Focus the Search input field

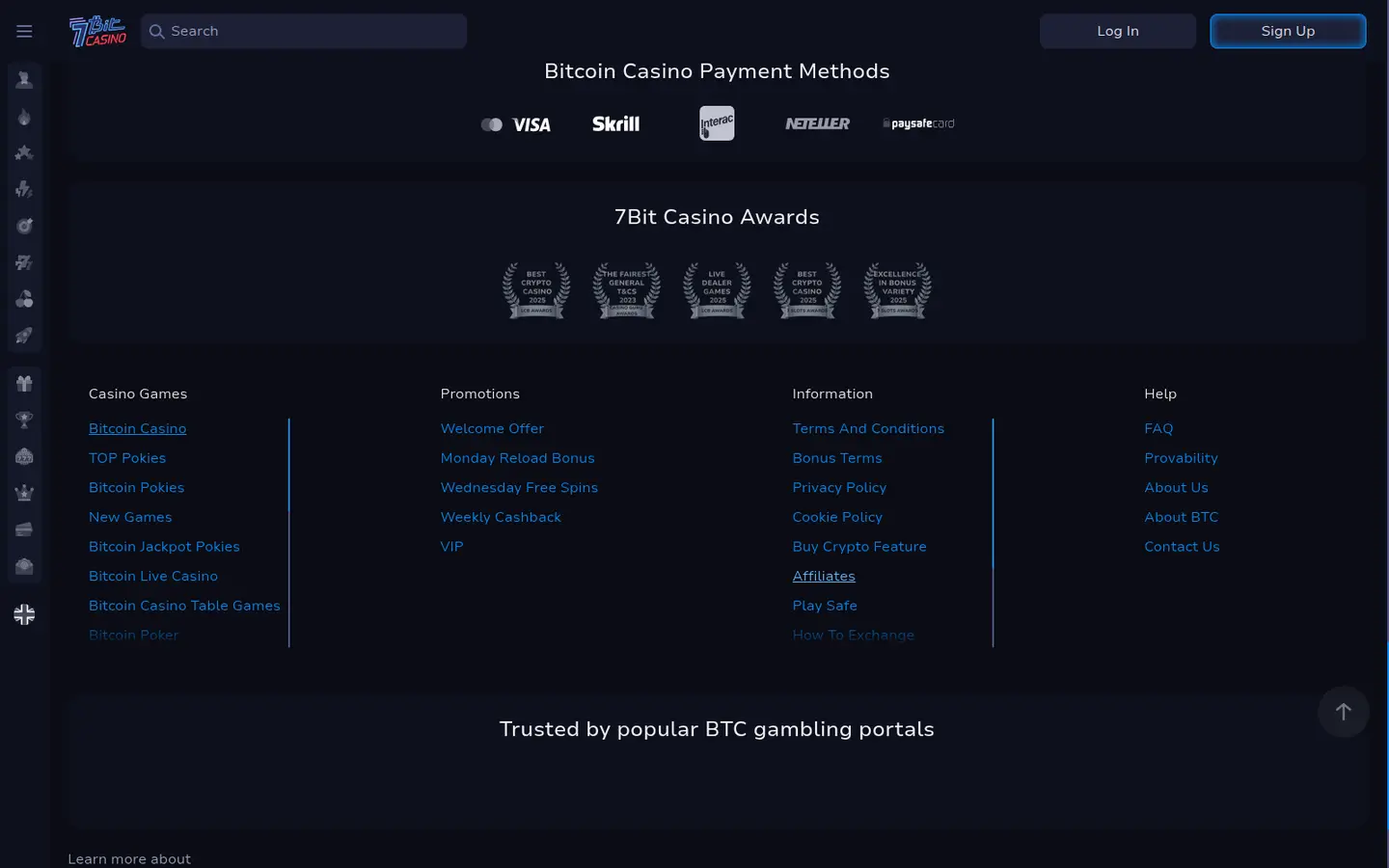(304, 31)
